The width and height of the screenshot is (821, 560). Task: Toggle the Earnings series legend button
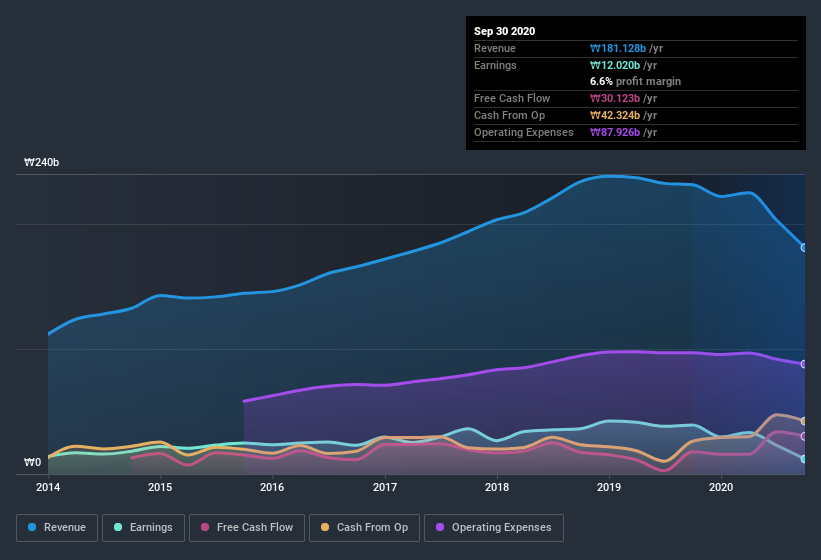tap(143, 528)
